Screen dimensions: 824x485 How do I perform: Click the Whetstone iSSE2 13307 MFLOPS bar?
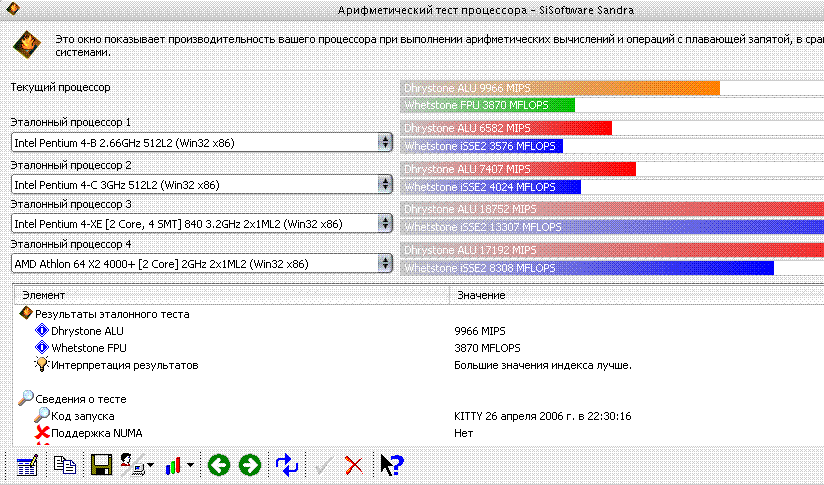click(612, 227)
